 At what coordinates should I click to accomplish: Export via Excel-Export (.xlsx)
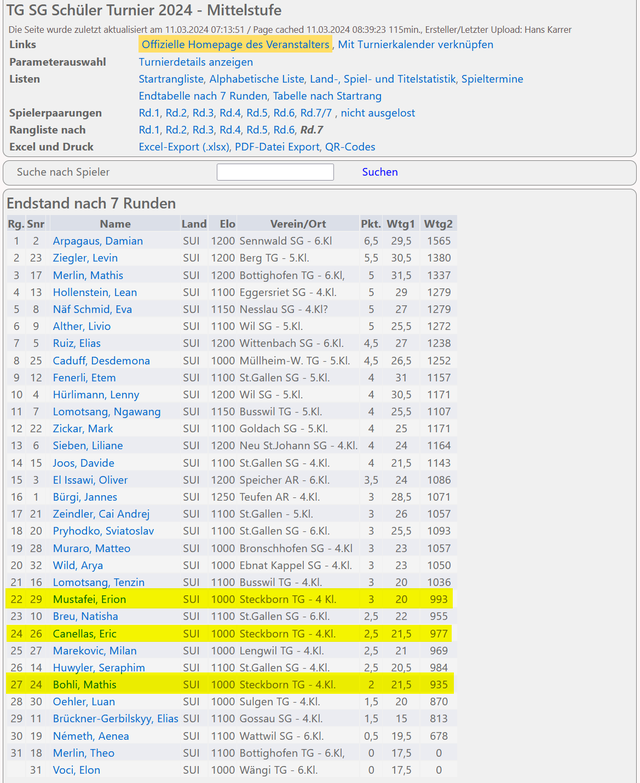184,147
